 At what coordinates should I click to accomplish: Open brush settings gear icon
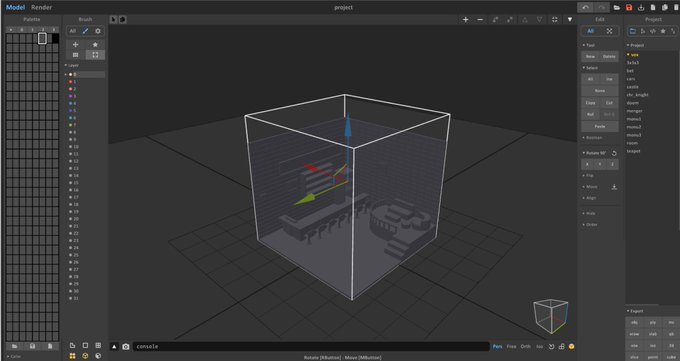[98, 31]
